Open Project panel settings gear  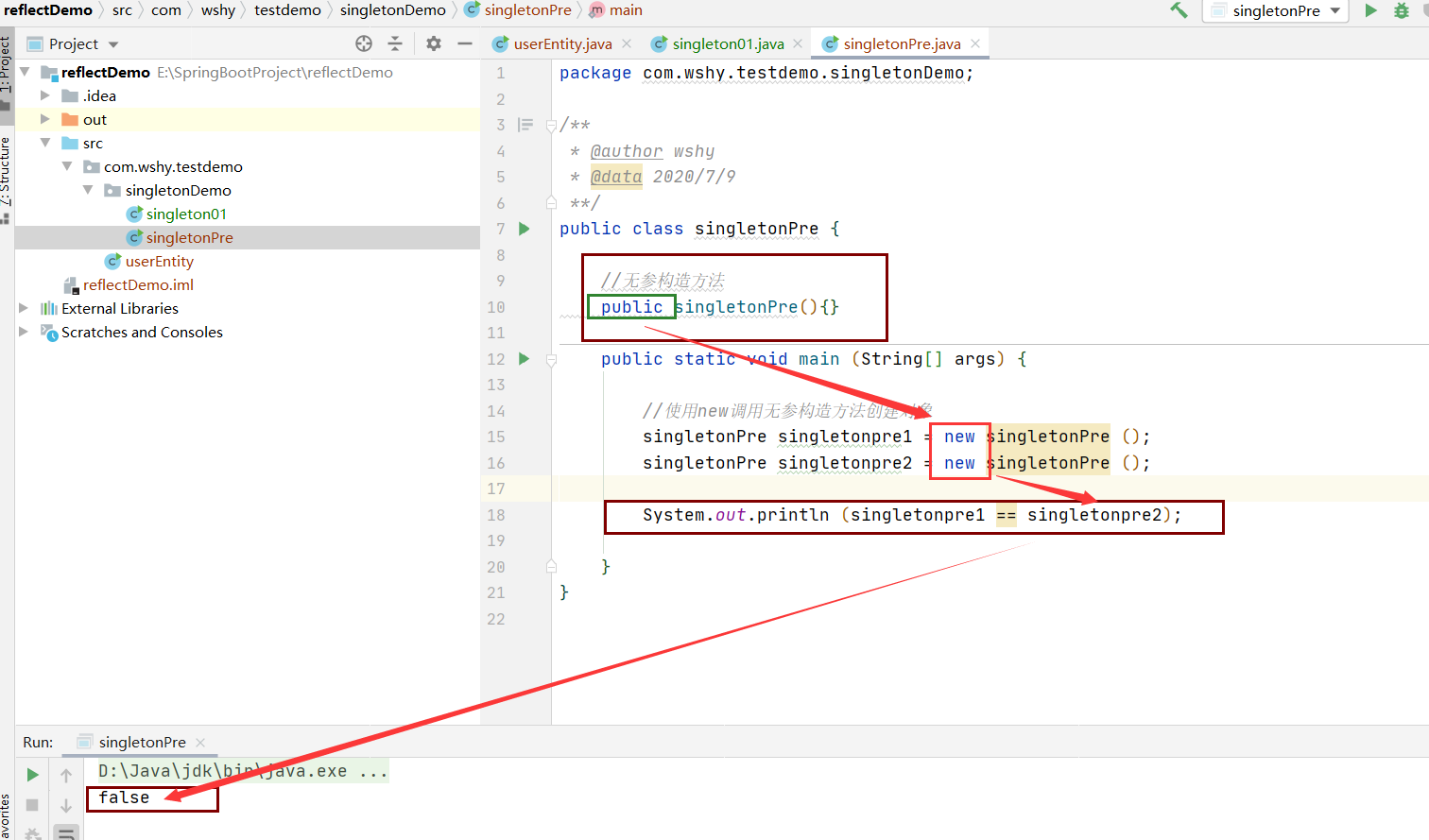click(x=434, y=43)
